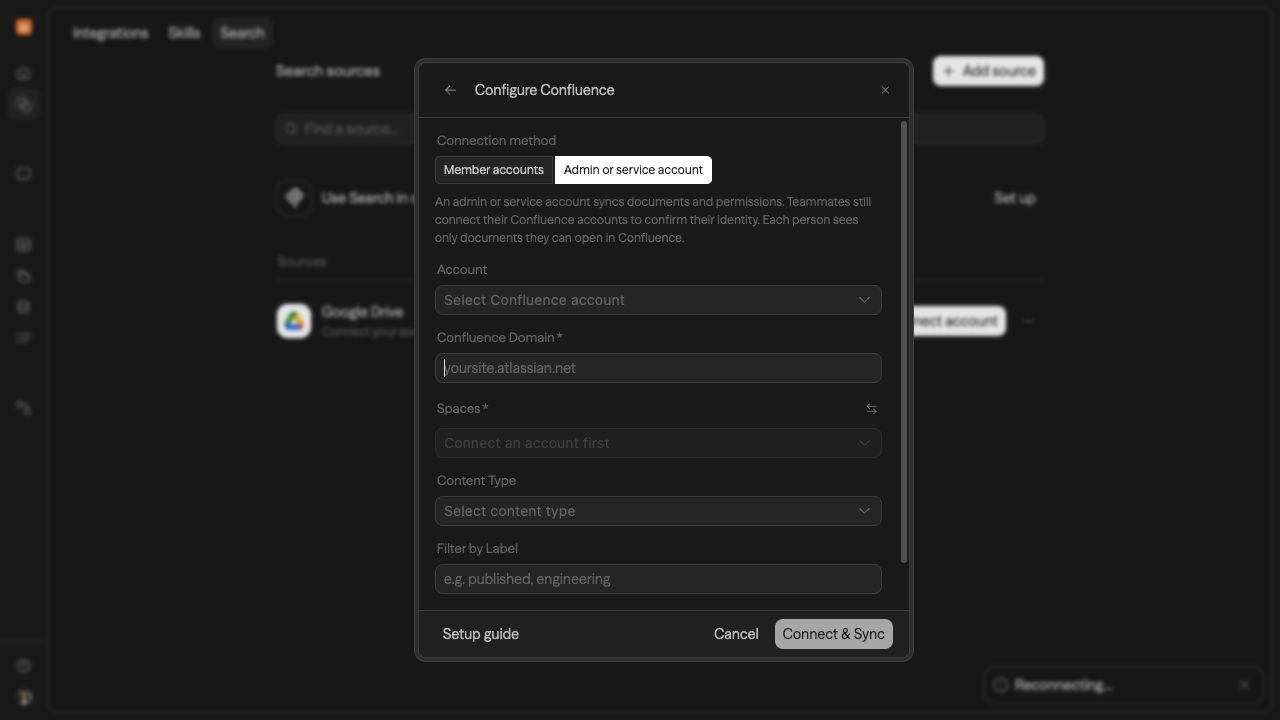Dismiss the Reconnecting notification
The width and height of the screenshot is (1280, 720).
[1244, 685]
